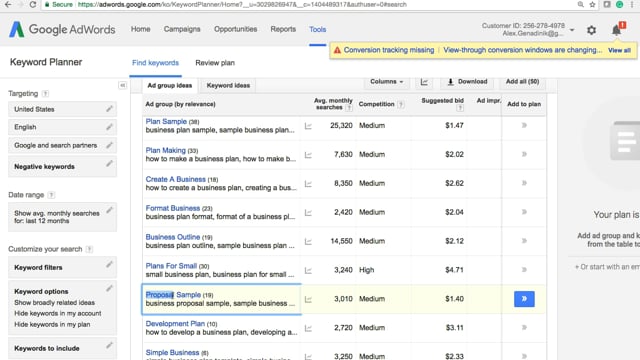Go to Home in top navigation

click(x=140, y=29)
